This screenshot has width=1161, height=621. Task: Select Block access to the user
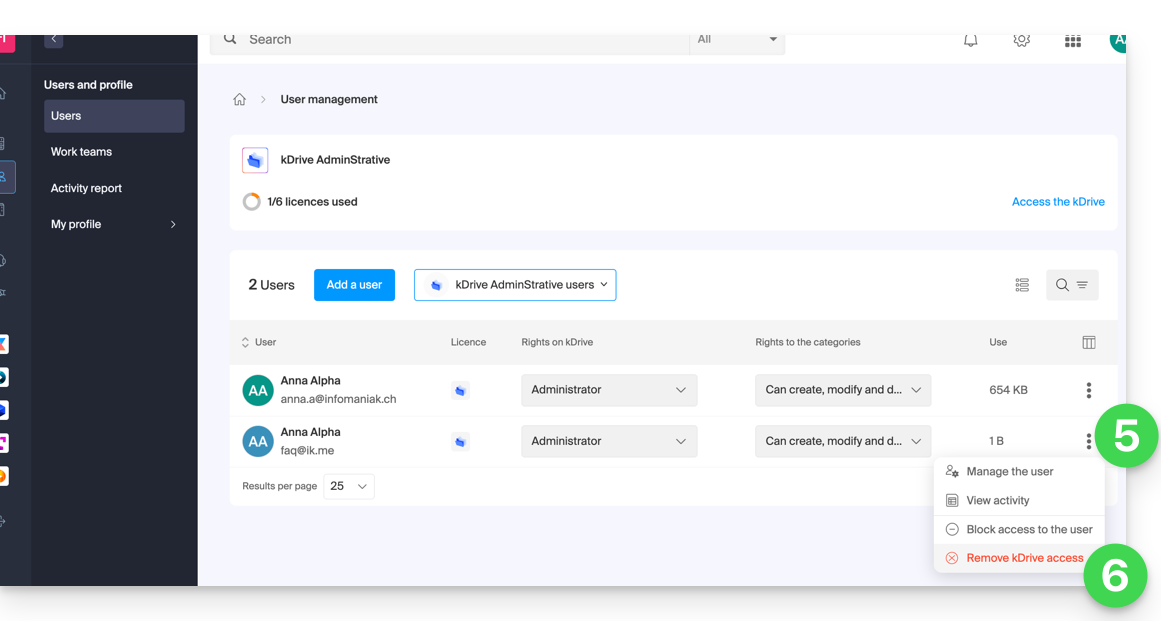coord(1029,530)
